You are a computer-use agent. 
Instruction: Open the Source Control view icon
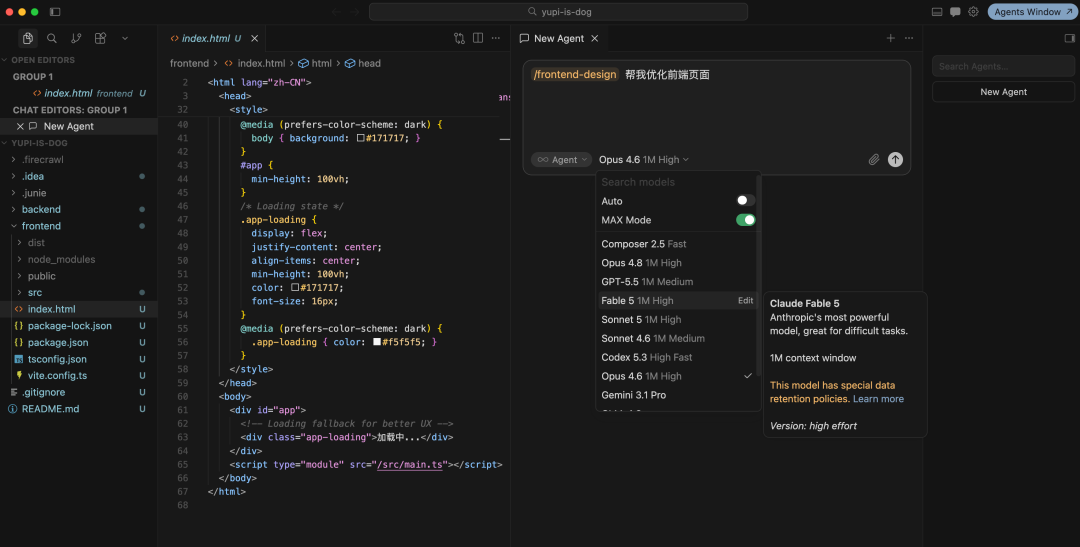[x=76, y=39]
